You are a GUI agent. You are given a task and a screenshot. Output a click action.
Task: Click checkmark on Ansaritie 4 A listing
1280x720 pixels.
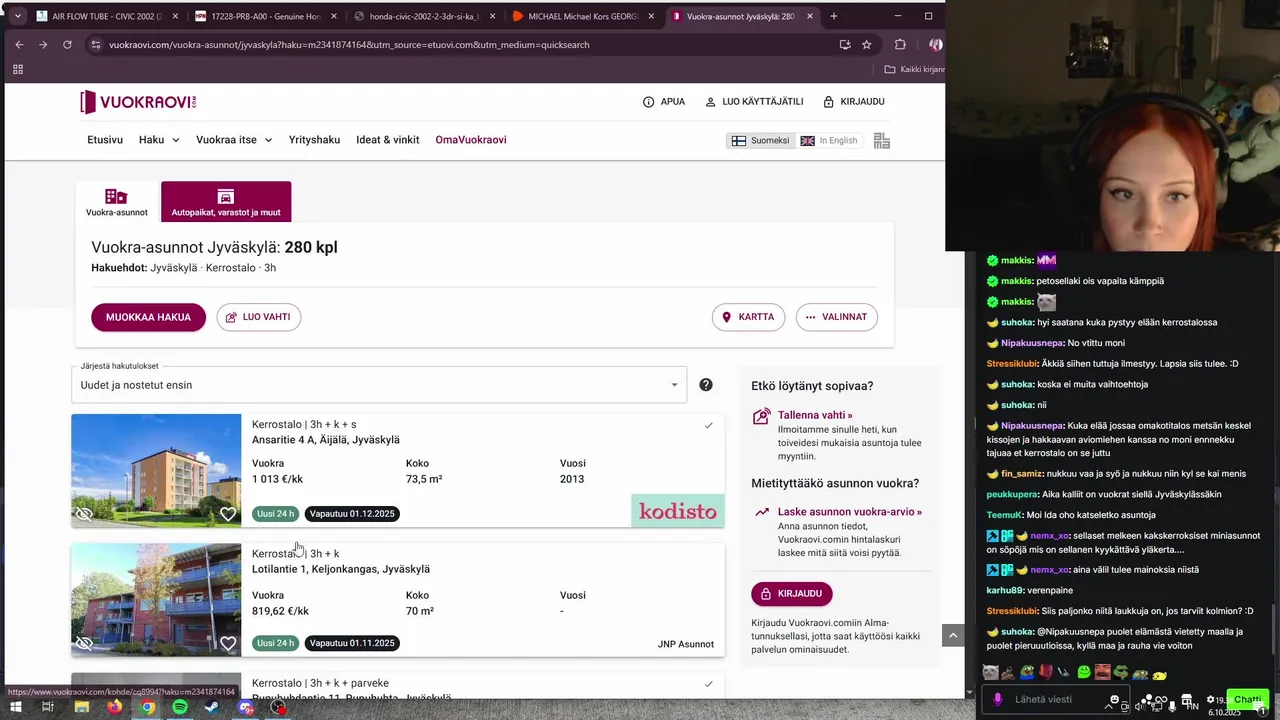pyautogui.click(x=709, y=426)
